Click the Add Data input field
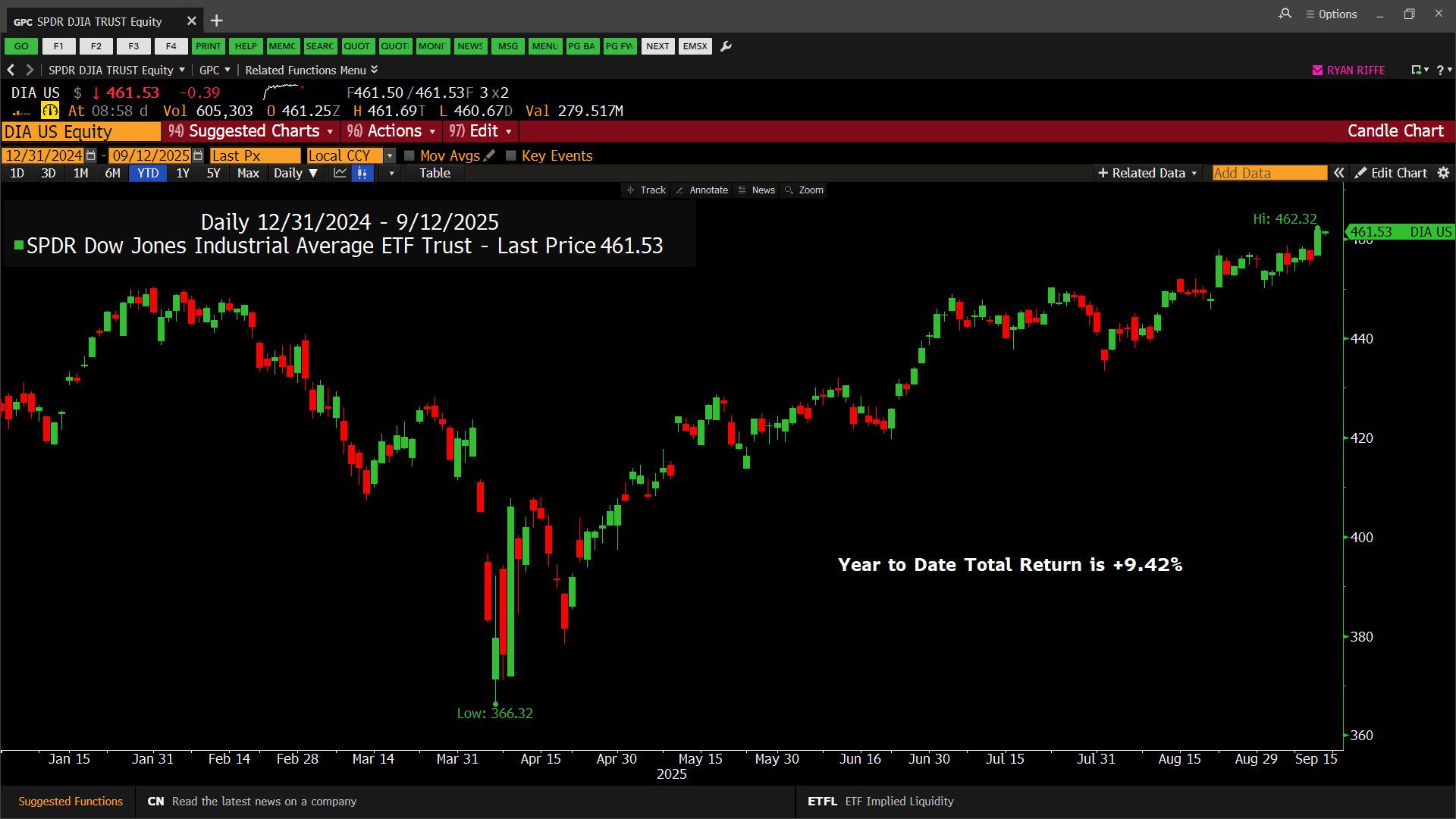This screenshot has width=1456, height=819. 1269,173
